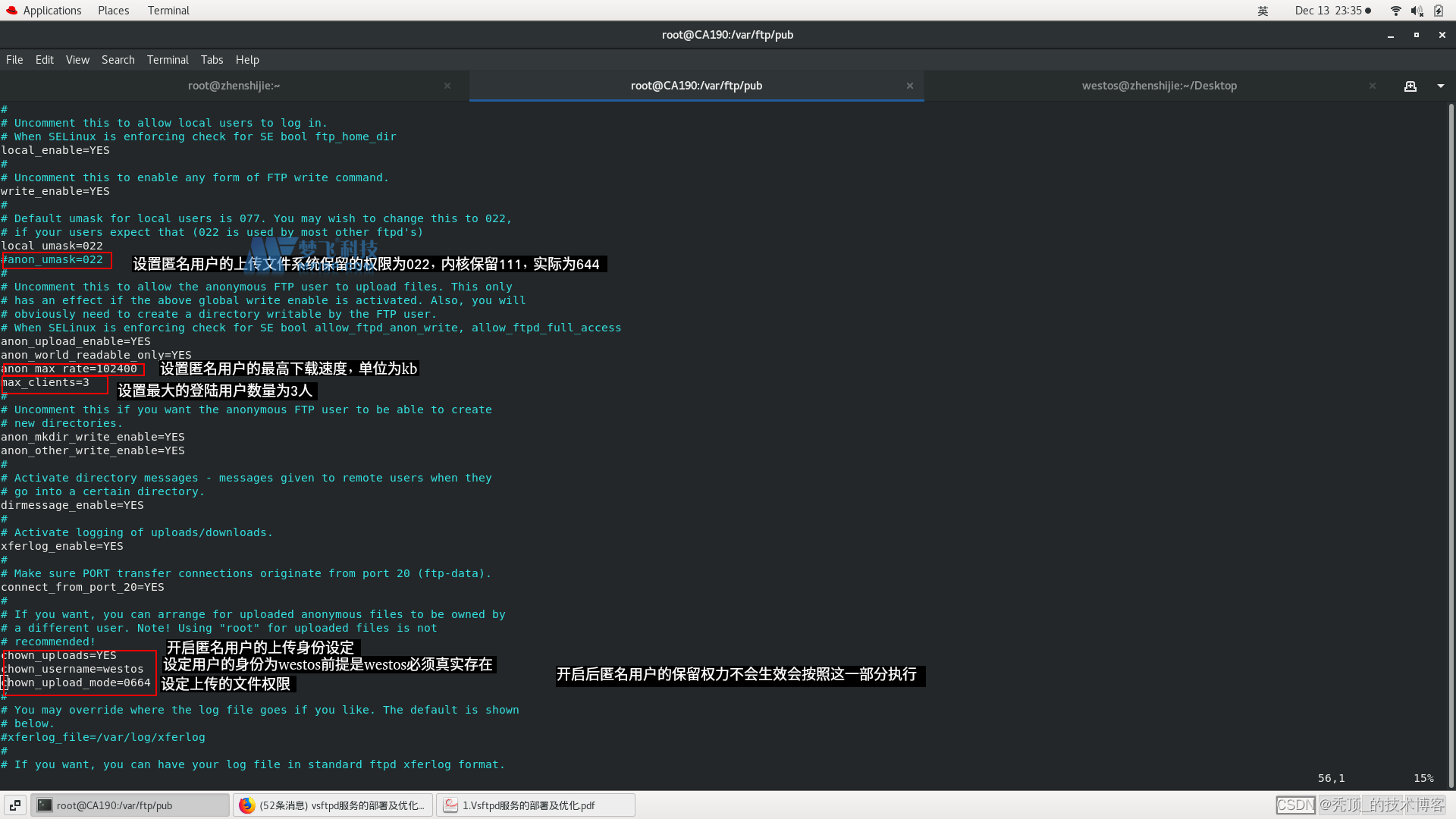The width and height of the screenshot is (1456, 819).
Task: Click the new terminal tab icon
Action: pos(1410,86)
